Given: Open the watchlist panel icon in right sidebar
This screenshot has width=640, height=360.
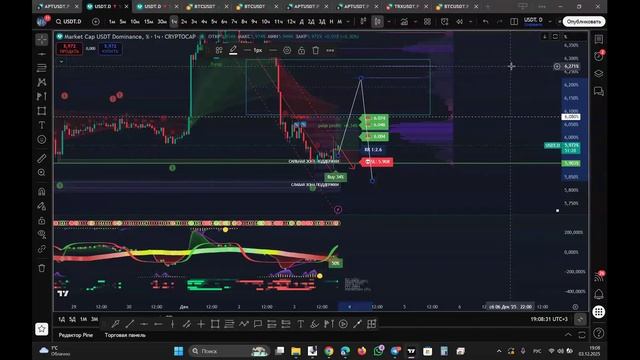Looking at the screenshot, I should [598, 39].
